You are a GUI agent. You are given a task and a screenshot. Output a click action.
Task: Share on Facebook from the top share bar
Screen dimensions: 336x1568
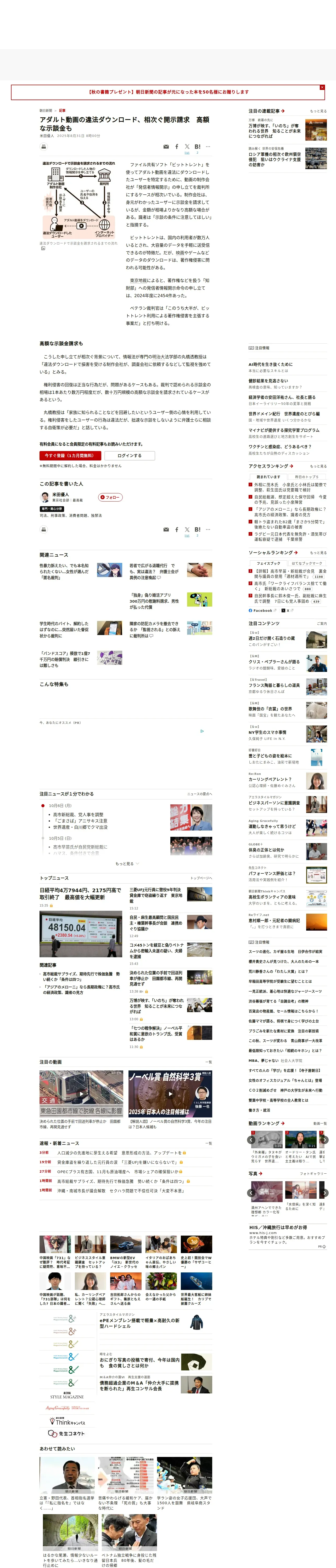pos(177,147)
